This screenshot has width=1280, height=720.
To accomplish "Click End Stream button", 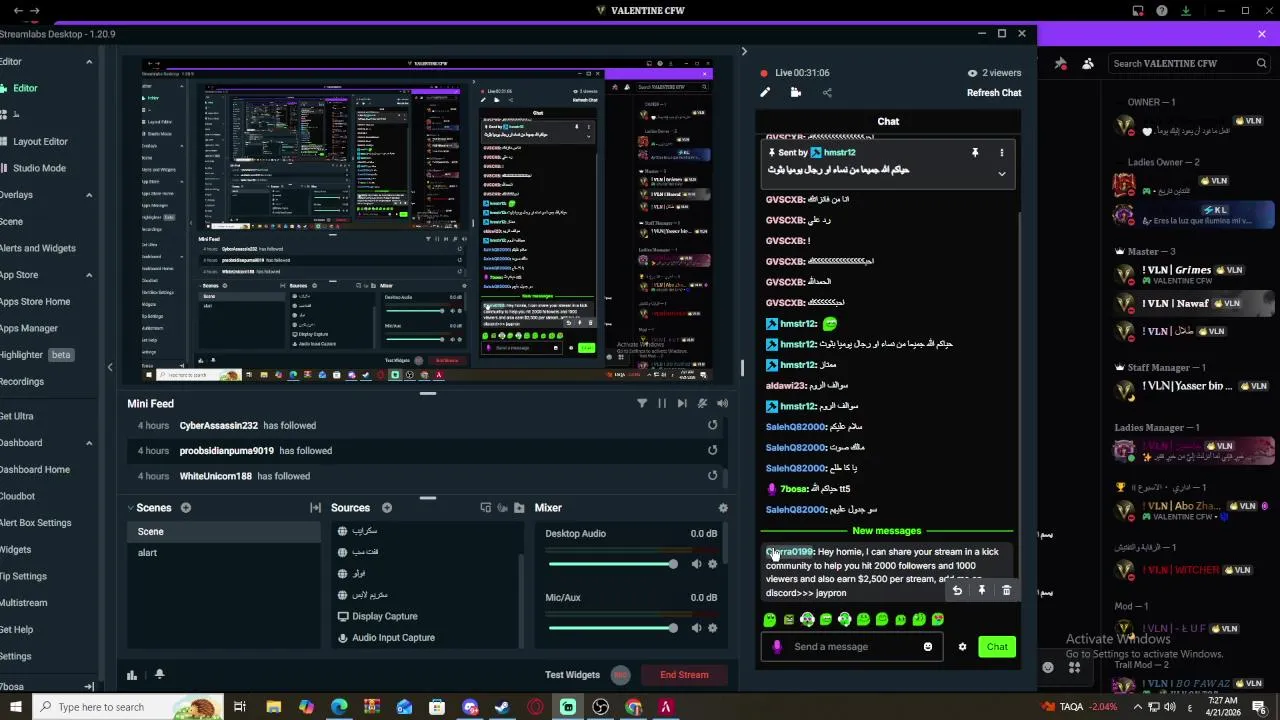I will [684, 675].
